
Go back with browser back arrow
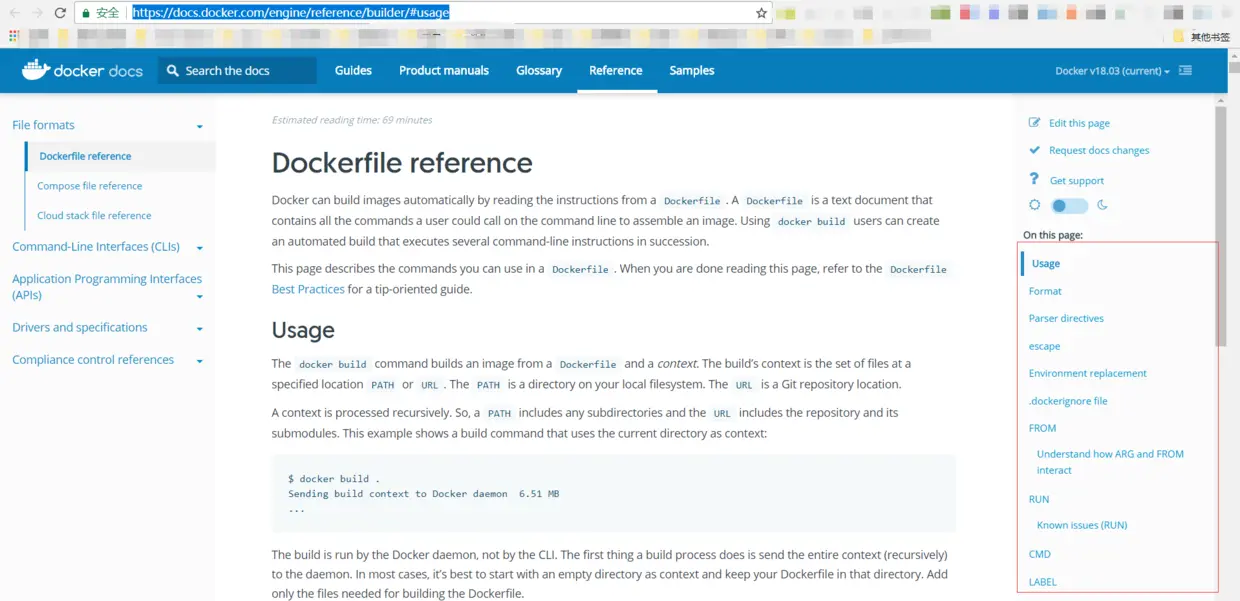(14, 13)
